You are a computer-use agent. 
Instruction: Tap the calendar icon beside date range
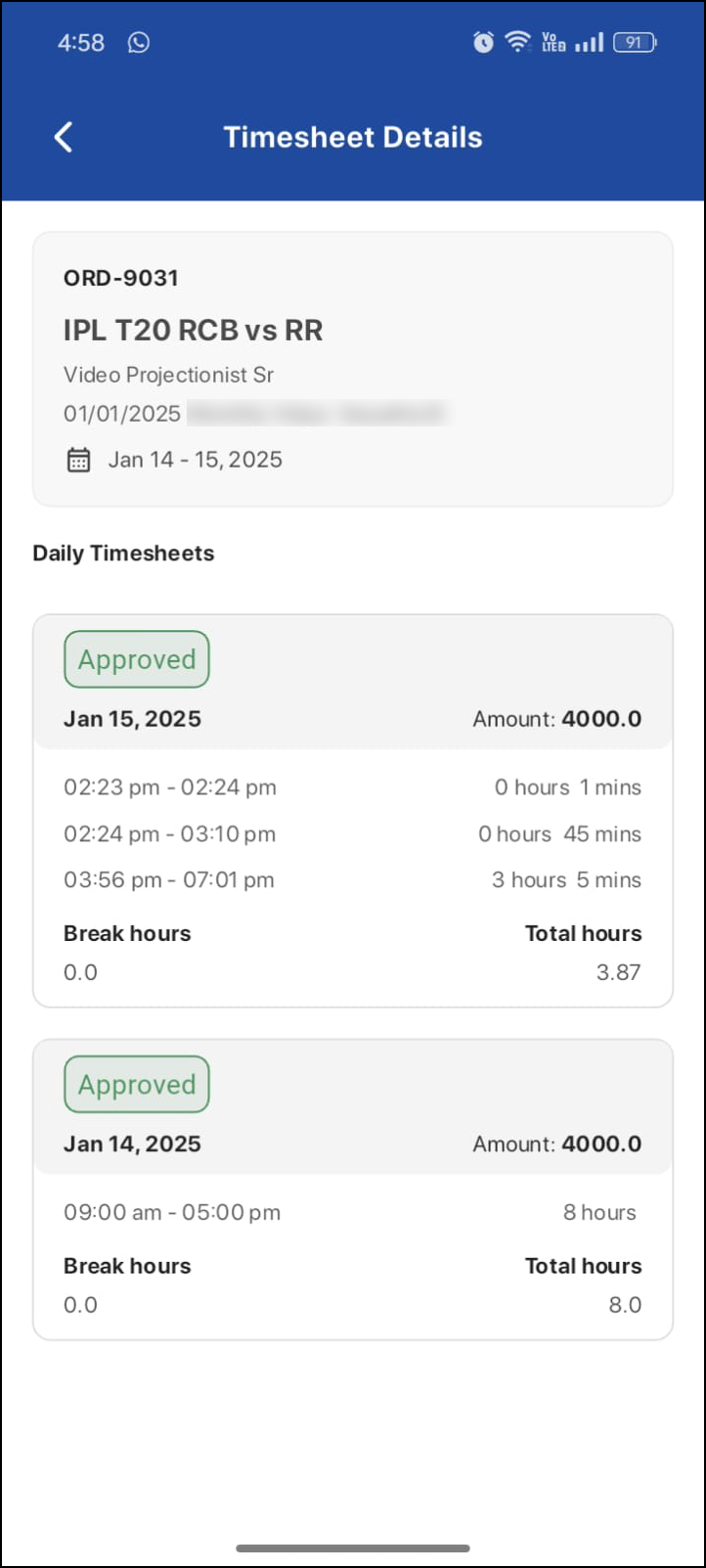click(78, 460)
